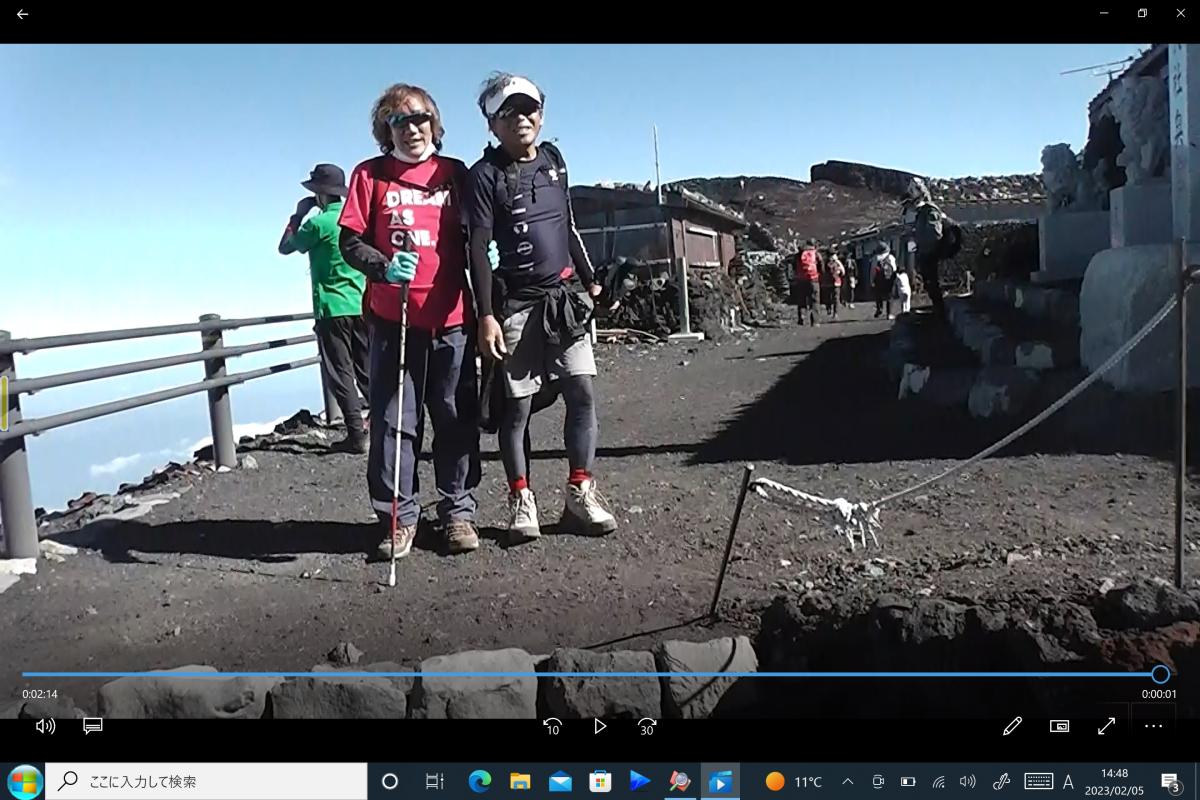Toggle the IME input mode A indicator
Image resolution: width=1200 pixels, height=800 pixels.
click(x=1068, y=781)
